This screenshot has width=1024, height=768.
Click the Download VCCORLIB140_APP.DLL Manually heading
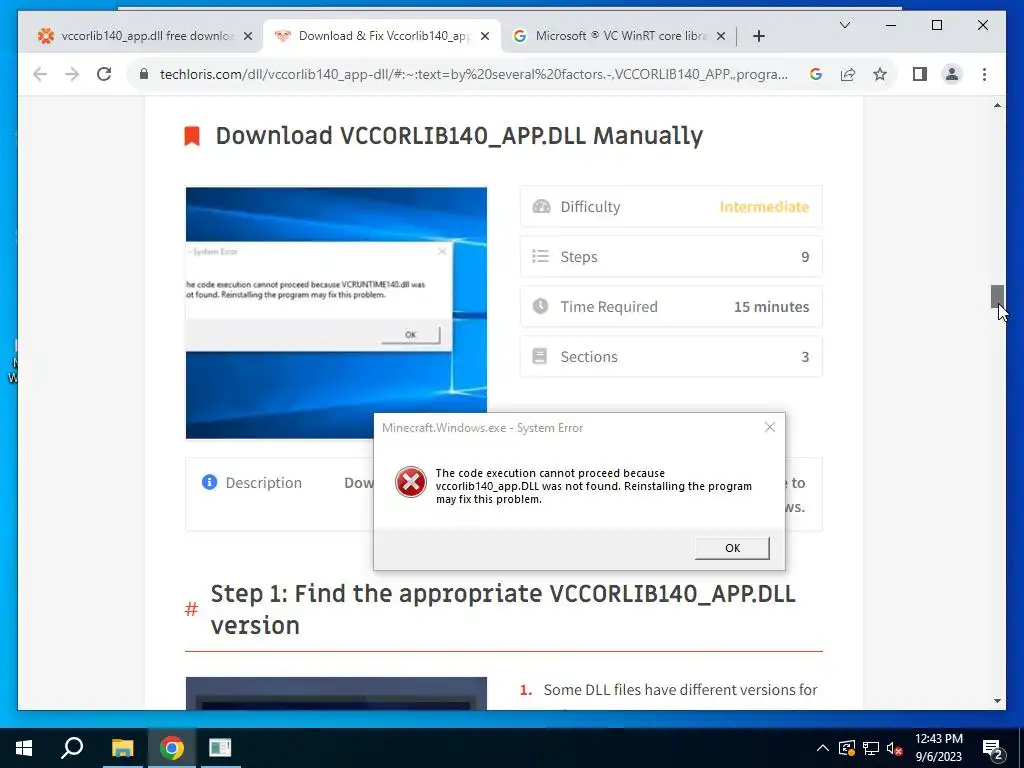[459, 136]
